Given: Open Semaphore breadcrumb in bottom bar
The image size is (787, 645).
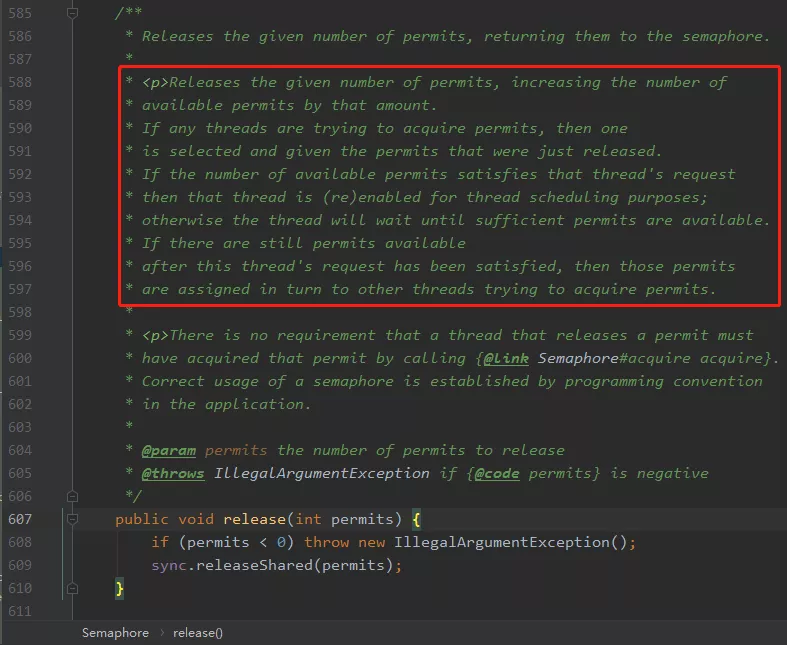Looking at the screenshot, I should (x=115, y=633).
